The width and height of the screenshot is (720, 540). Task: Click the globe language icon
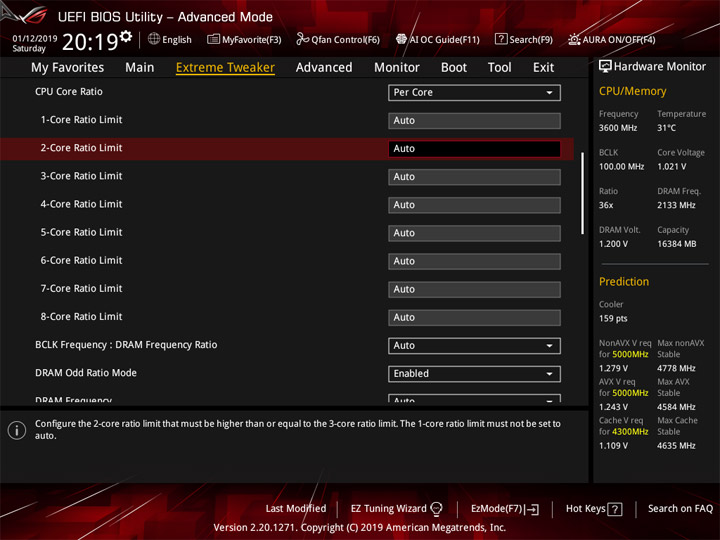154,39
